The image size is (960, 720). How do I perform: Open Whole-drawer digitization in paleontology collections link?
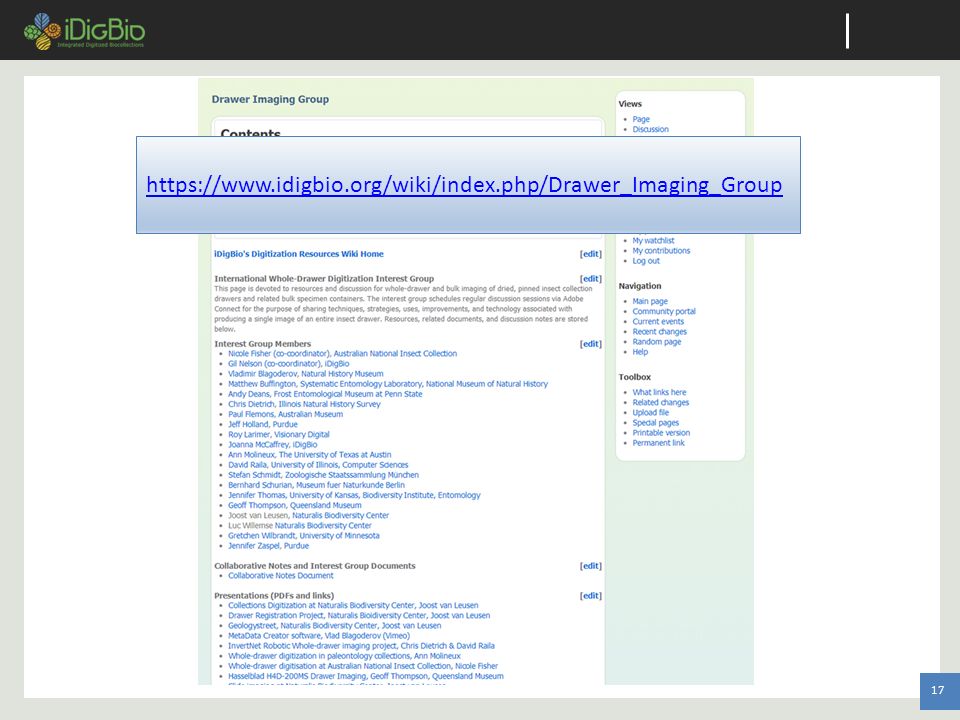point(344,656)
